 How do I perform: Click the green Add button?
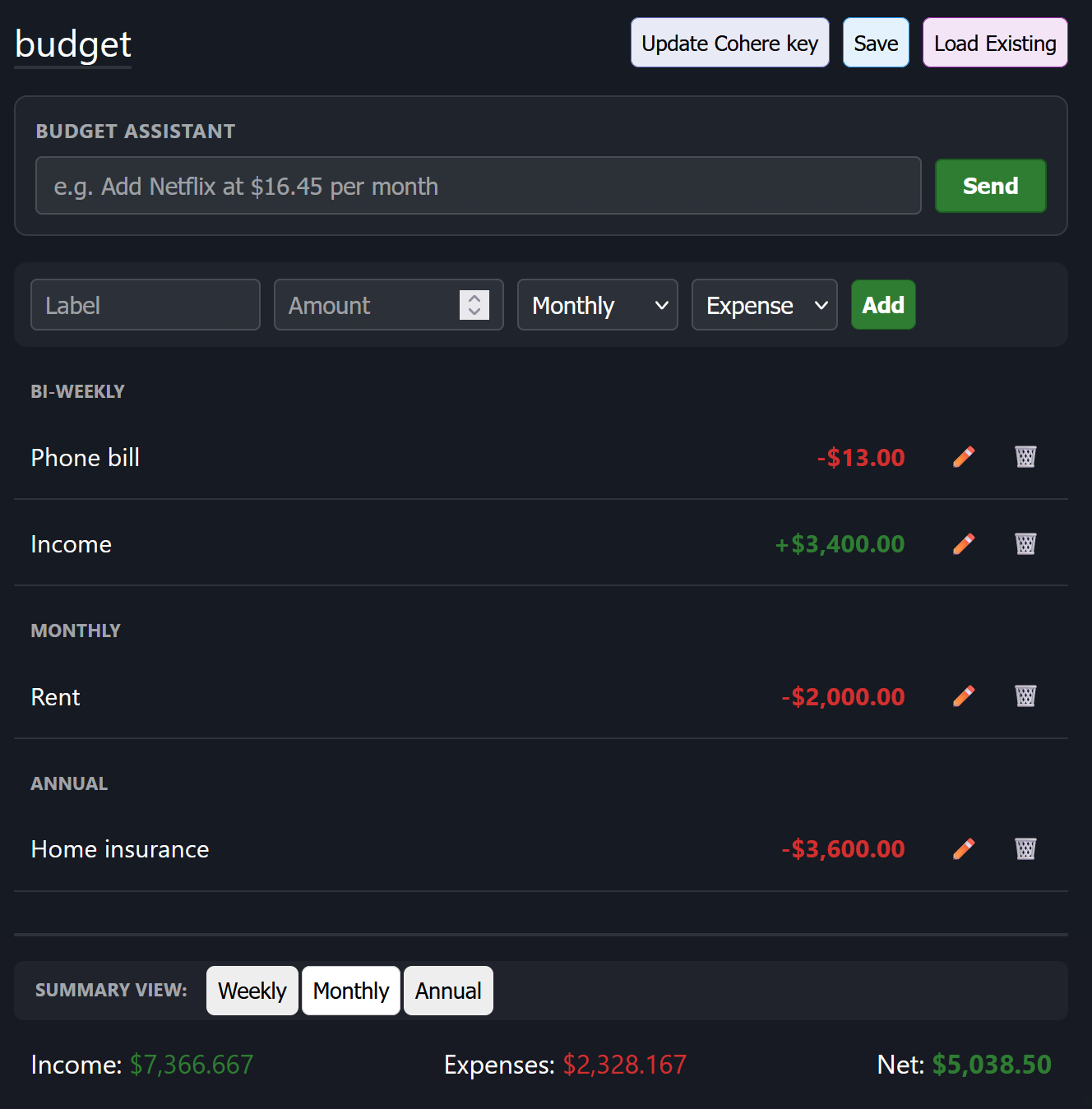(x=883, y=305)
